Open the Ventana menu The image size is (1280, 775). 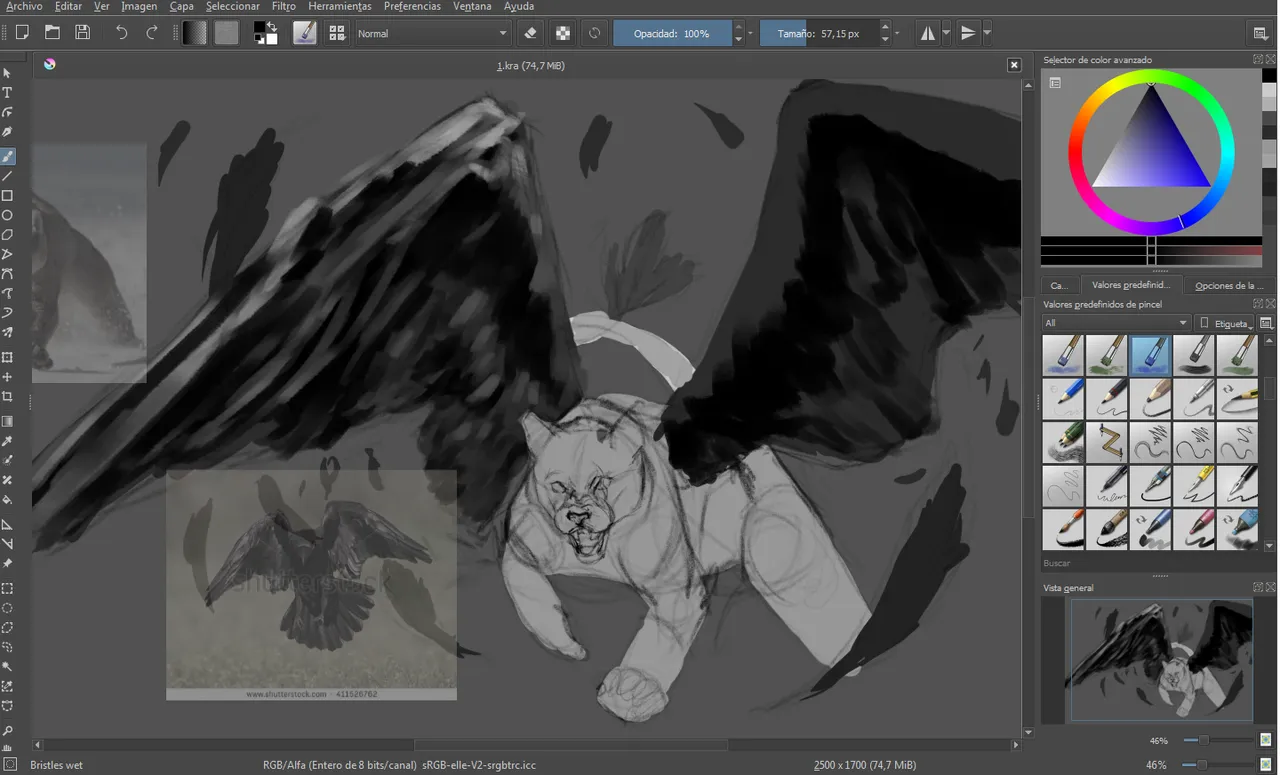tap(472, 6)
